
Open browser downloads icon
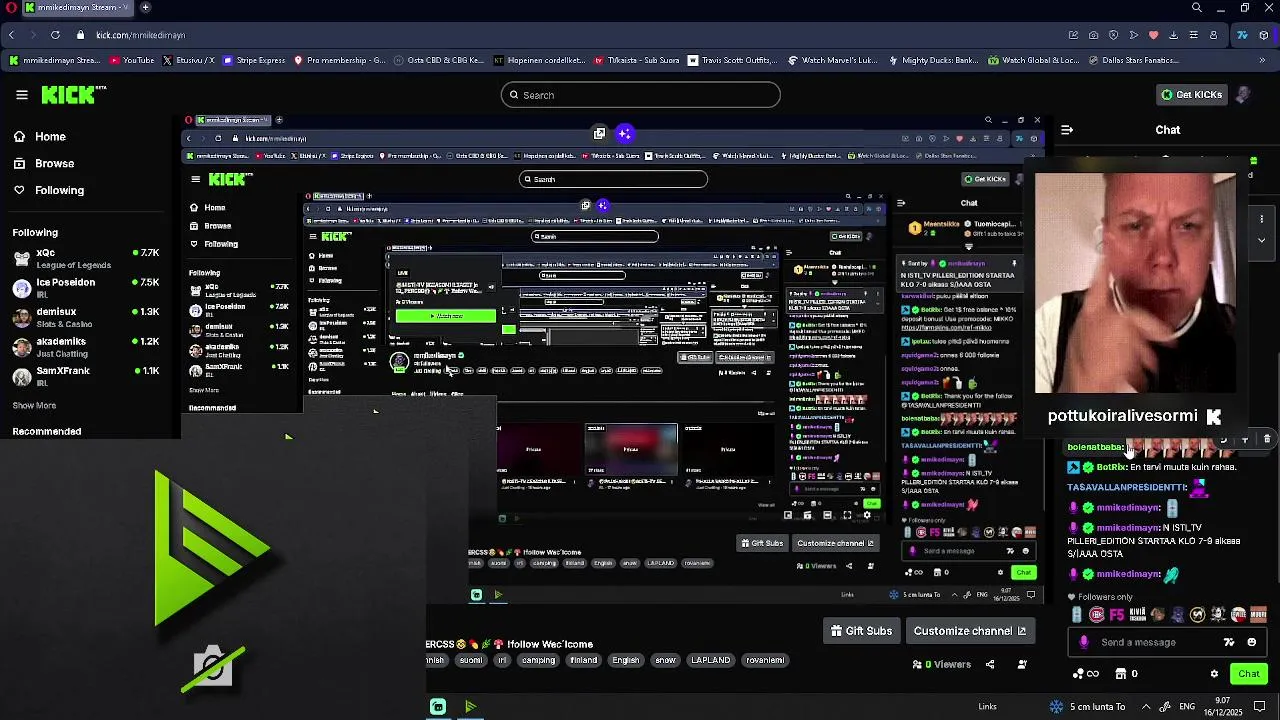tap(1173, 35)
